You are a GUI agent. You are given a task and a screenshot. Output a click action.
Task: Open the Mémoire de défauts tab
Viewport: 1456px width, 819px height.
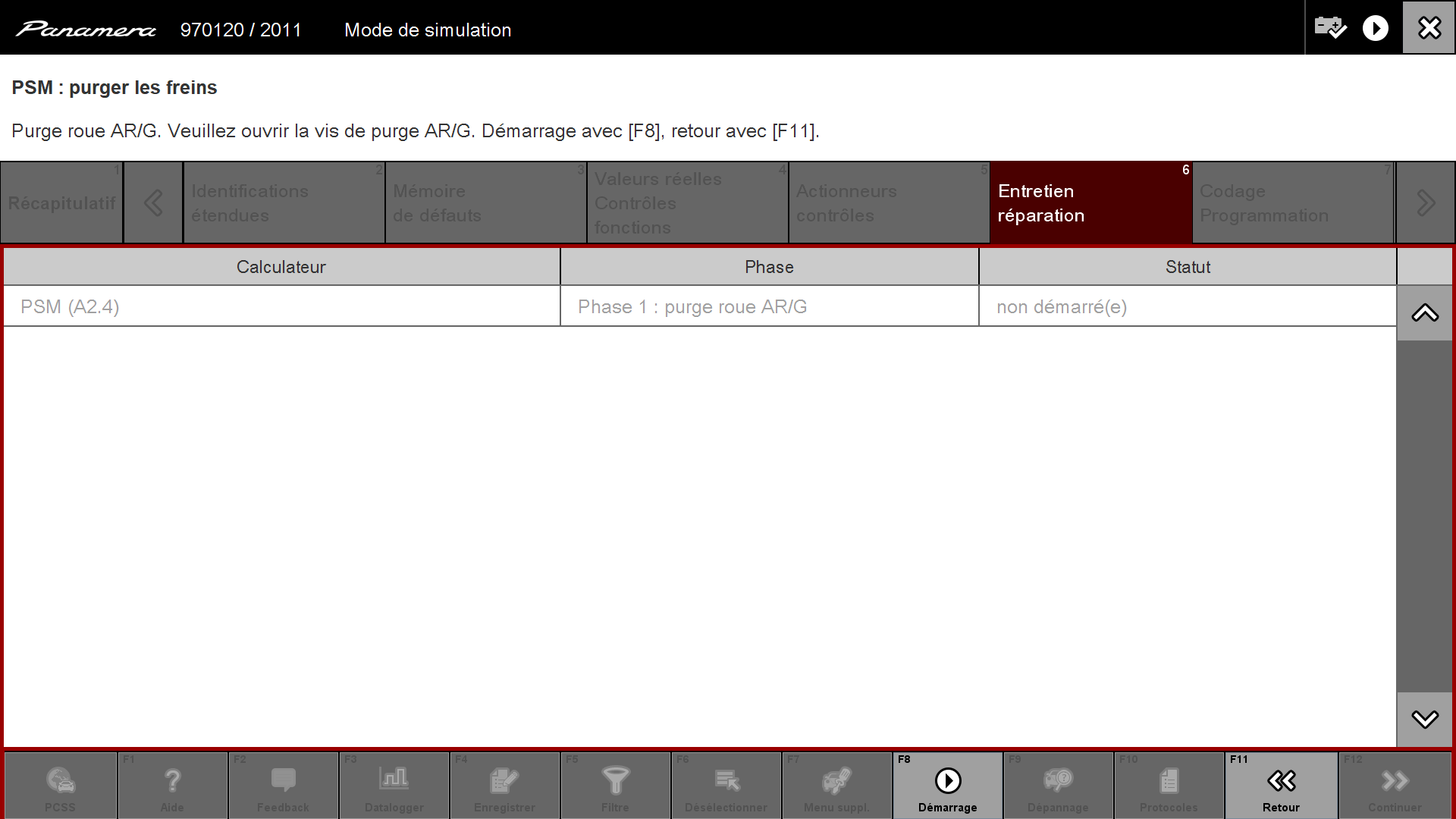pos(485,203)
